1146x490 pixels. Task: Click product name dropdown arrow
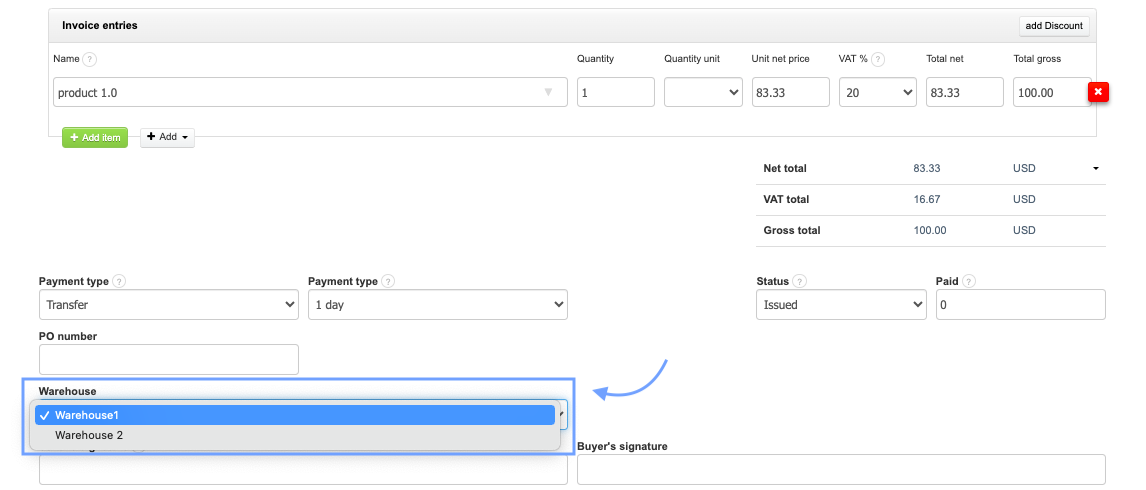click(548, 93)
